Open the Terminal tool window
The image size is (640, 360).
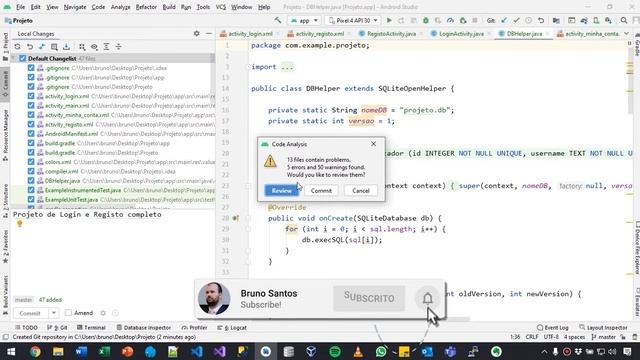[91, 327]
